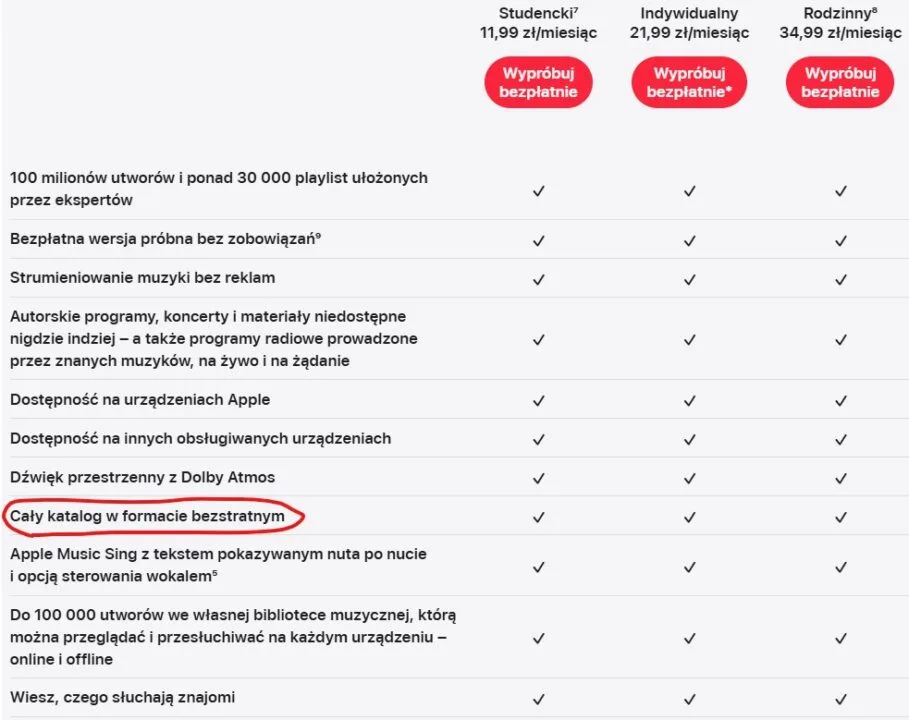Click the Strumieniowanie muzyki bez reklam text

142,277
